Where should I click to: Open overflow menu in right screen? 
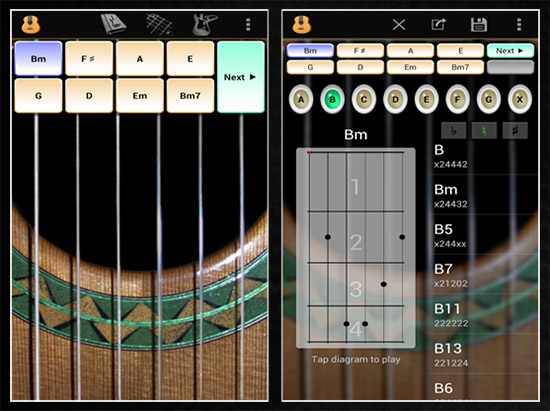pos(519,25)
